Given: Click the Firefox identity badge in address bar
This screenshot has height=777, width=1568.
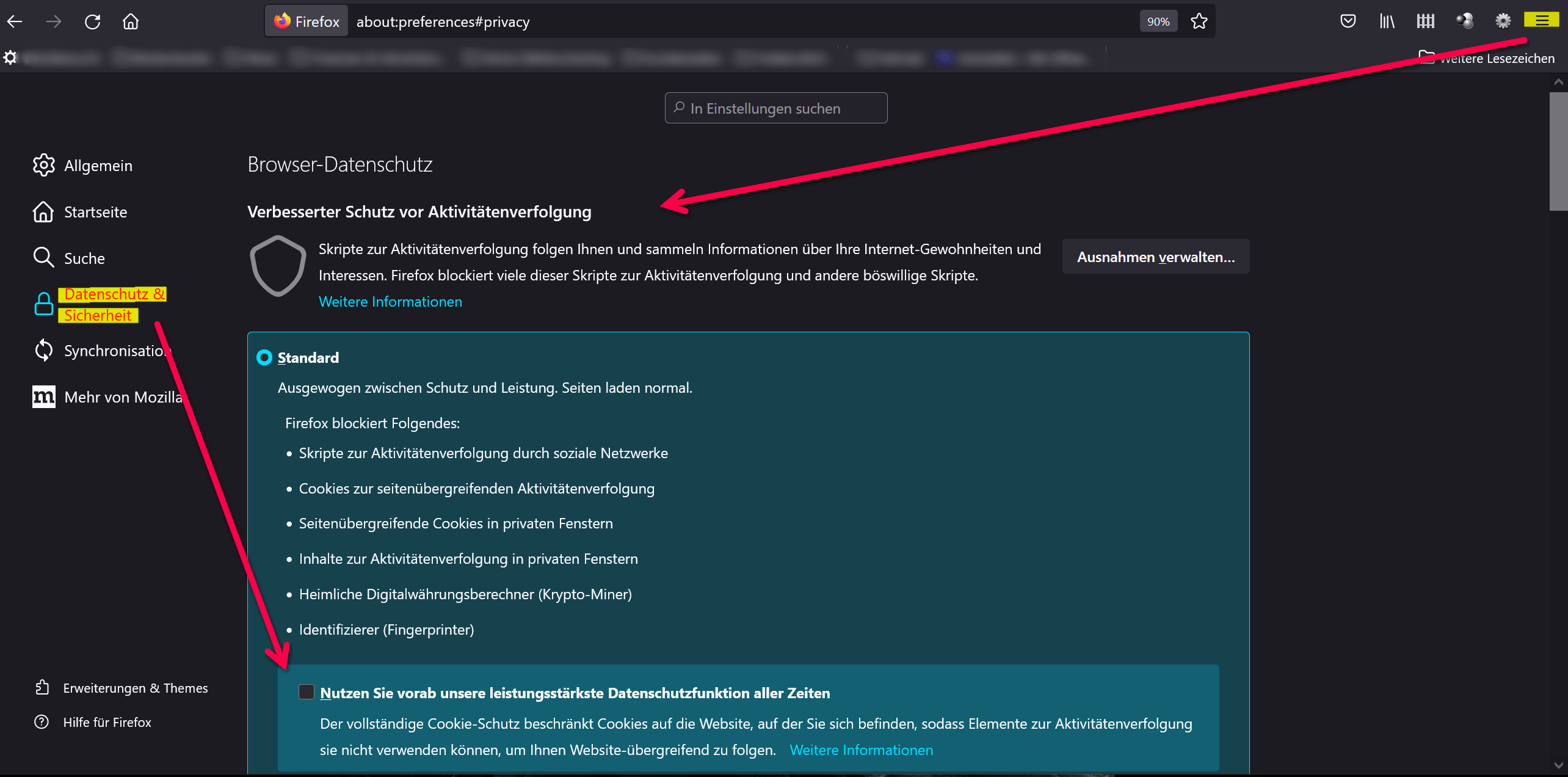Looking at the screenshot, I should click(307, 21).
